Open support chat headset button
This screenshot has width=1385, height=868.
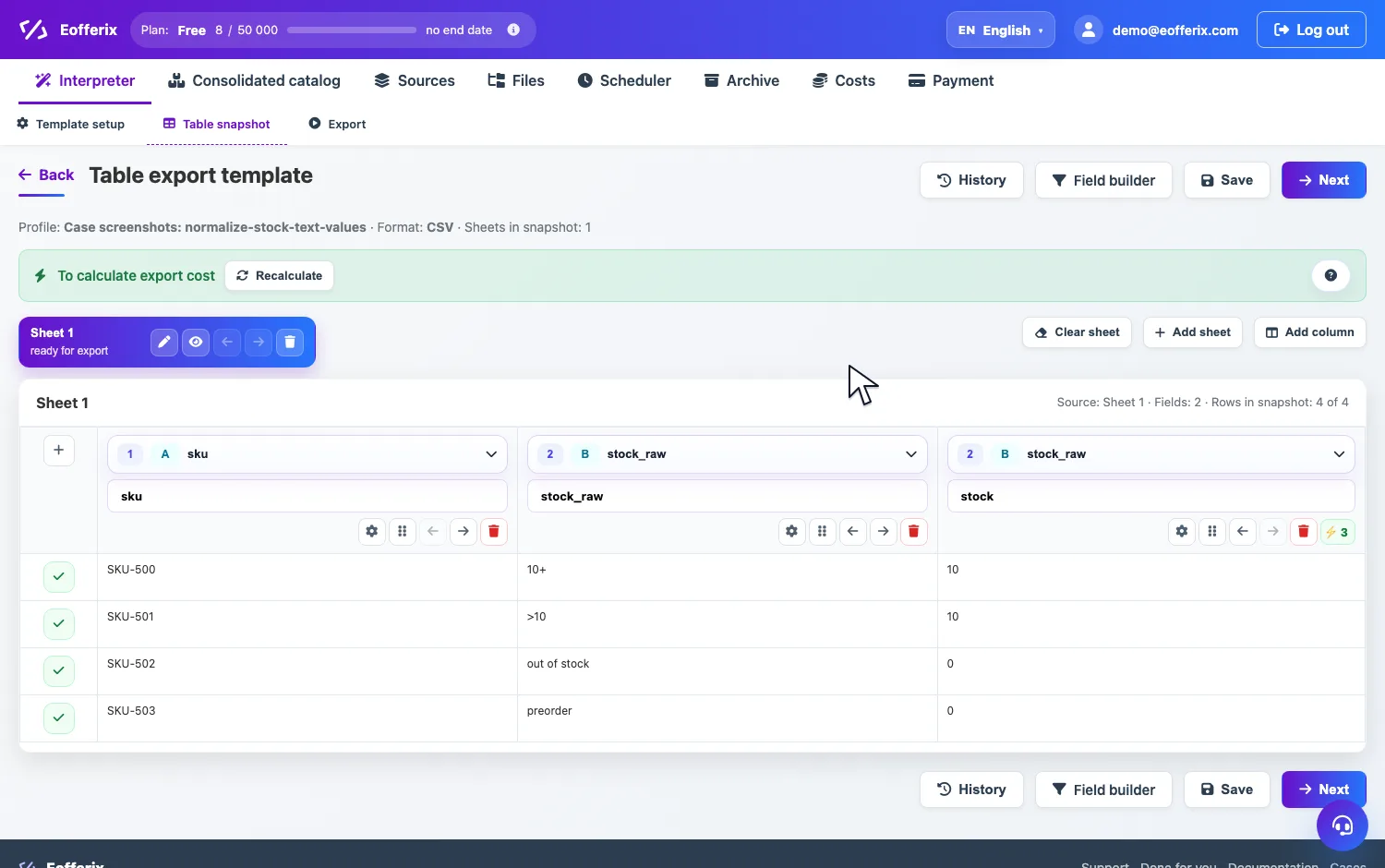[1342, 826]
